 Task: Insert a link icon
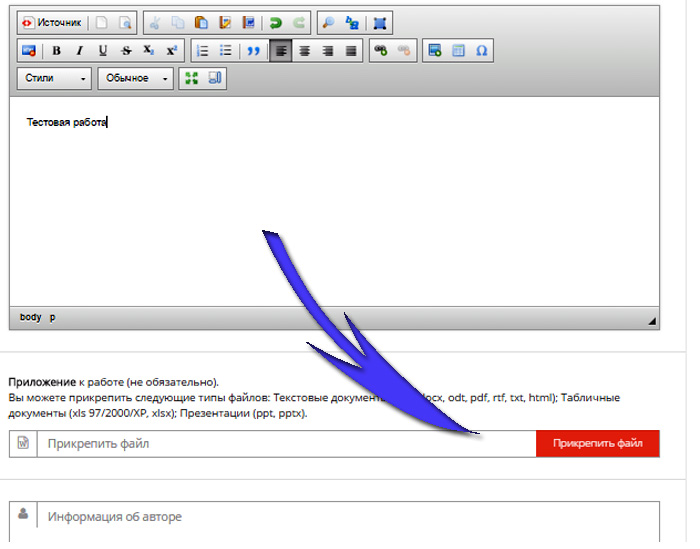point(381,50)
